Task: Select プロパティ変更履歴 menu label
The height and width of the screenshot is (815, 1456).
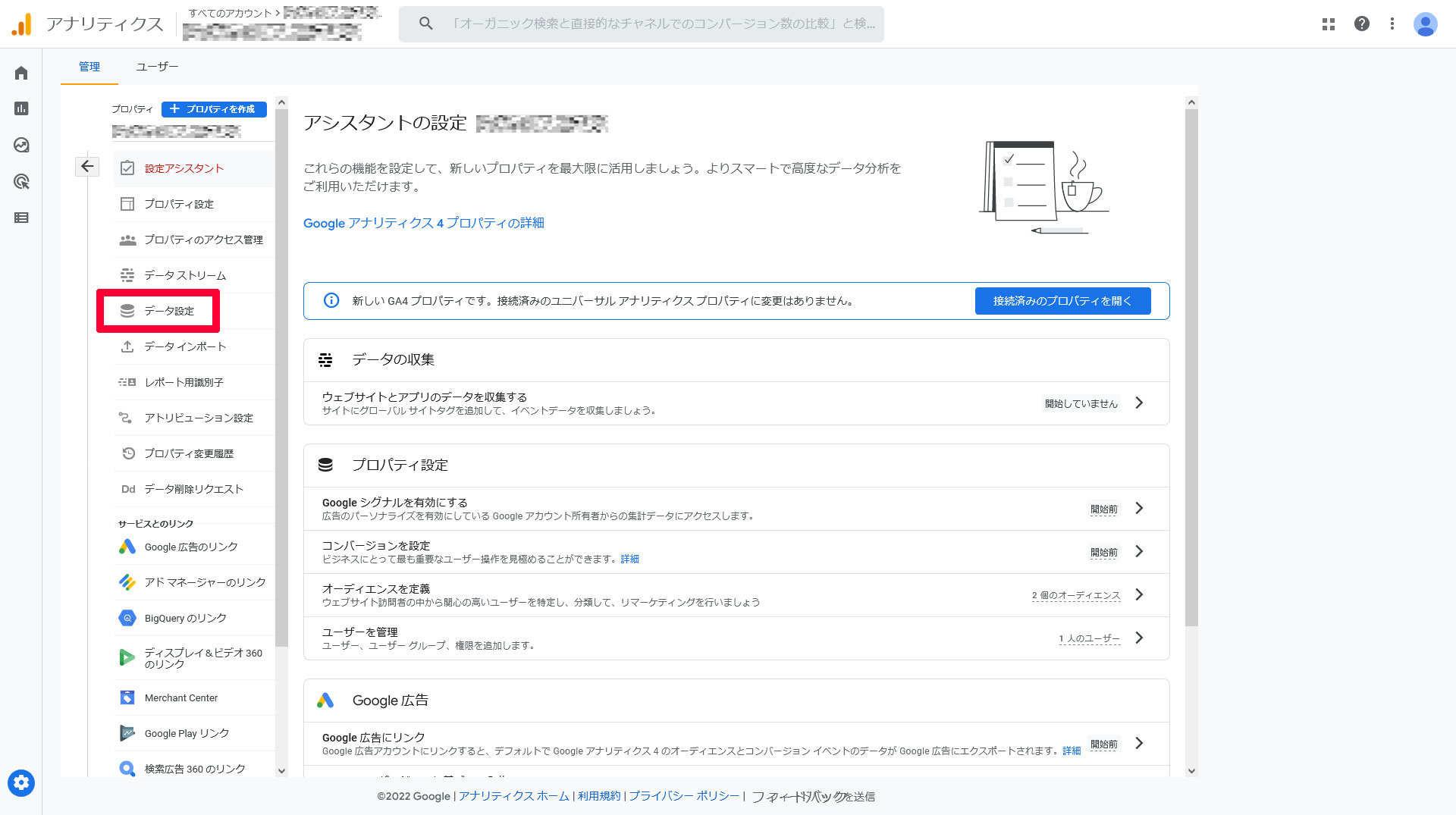Action: coord(189,453)
